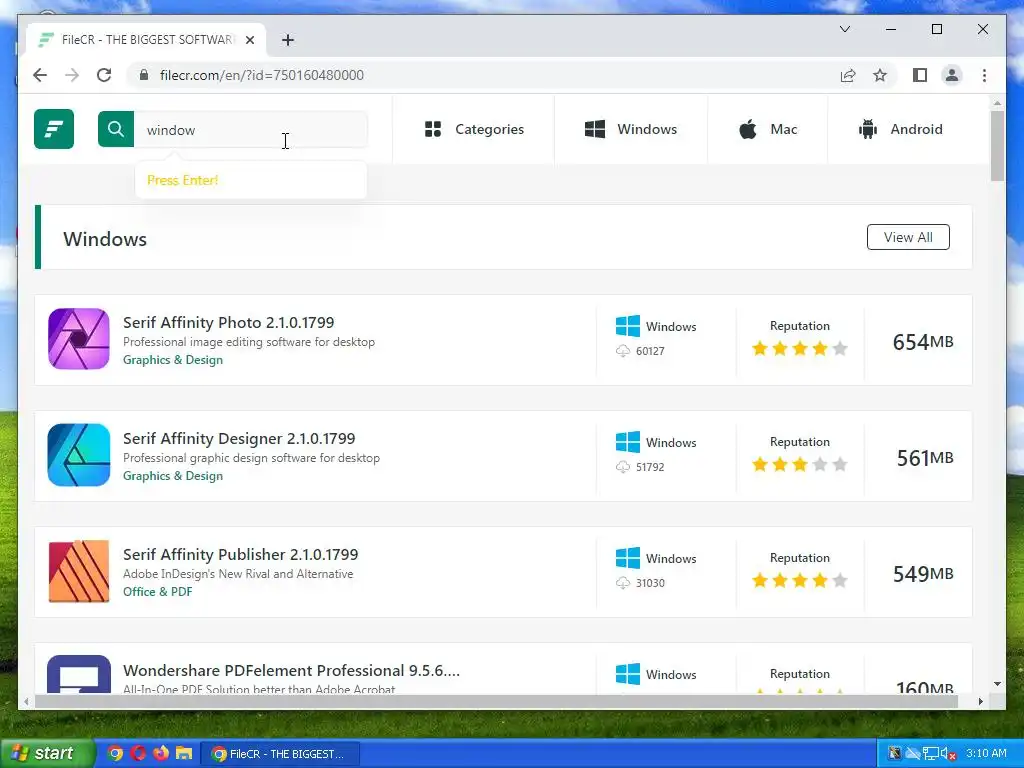Open Serif Affinity Photo 2.1.0.1799 title
The width and height of the screenshot is (1024, 768).
point(229,322)
